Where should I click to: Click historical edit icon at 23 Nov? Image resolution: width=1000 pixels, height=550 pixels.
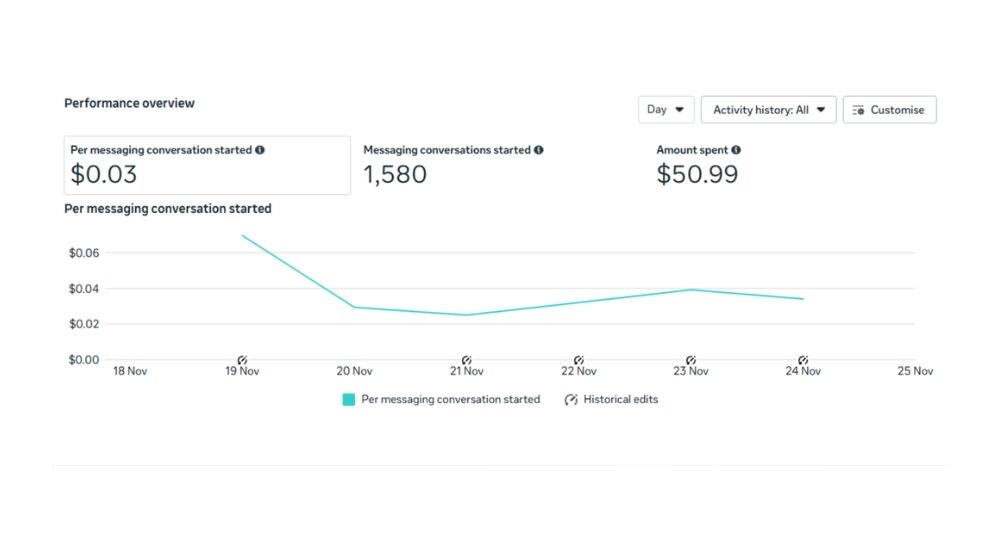click(x=690, y=359)
